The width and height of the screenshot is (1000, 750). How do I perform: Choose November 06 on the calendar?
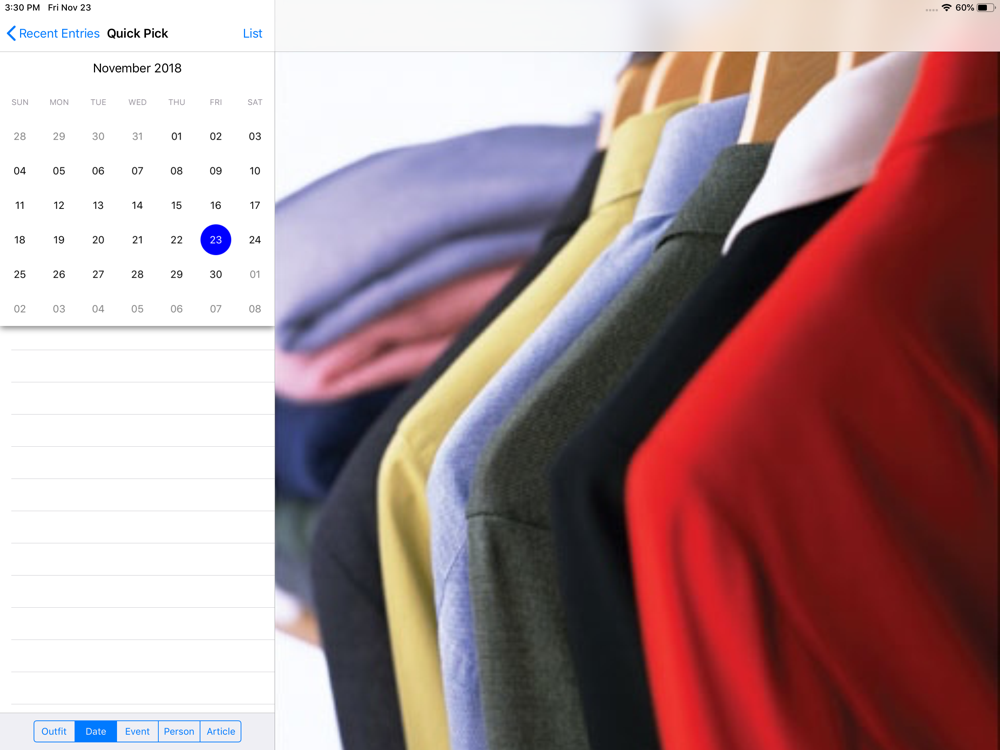click(x=98, y=171)
